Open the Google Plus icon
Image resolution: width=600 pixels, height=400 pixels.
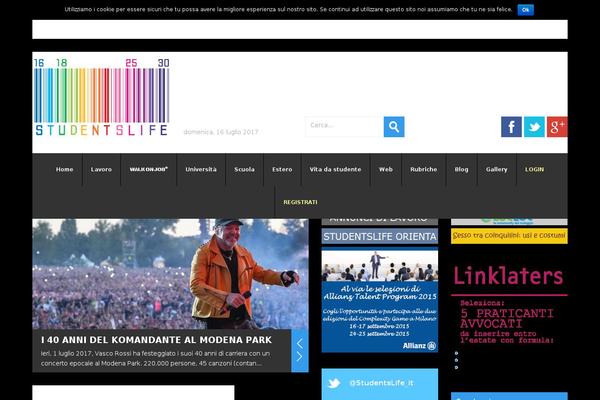click(x=557, y=127)
